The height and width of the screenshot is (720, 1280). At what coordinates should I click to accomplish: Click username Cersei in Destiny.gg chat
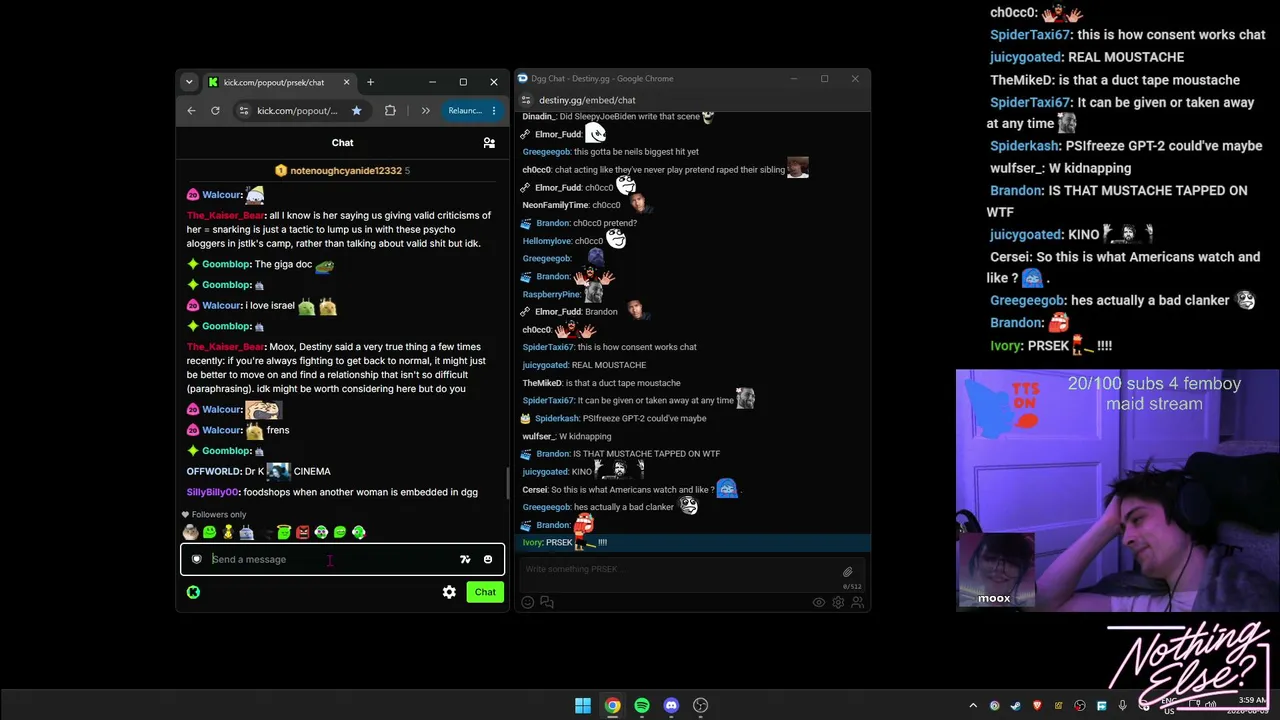click(x=534, y=490)
